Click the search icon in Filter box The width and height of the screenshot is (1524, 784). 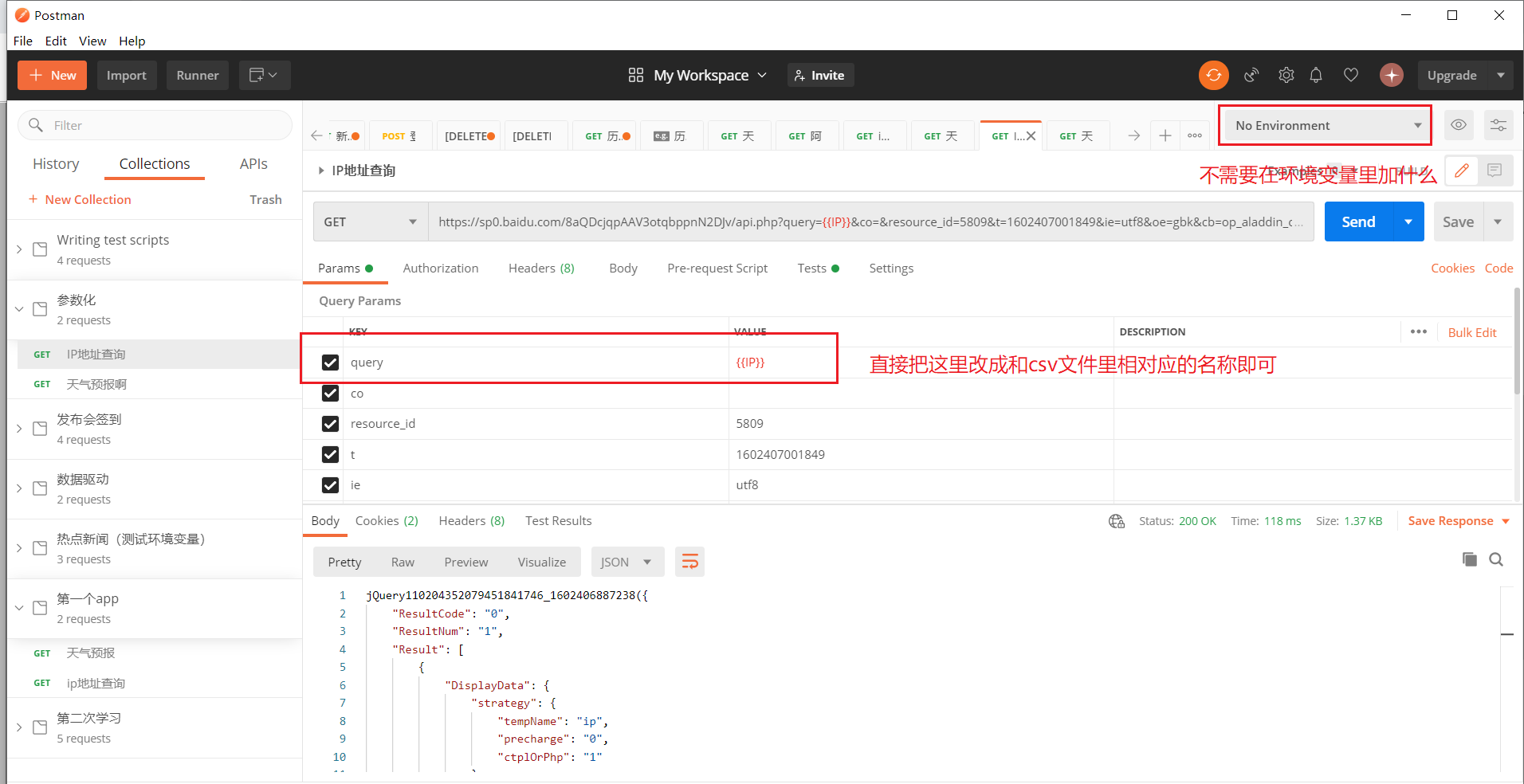point(36,125)
